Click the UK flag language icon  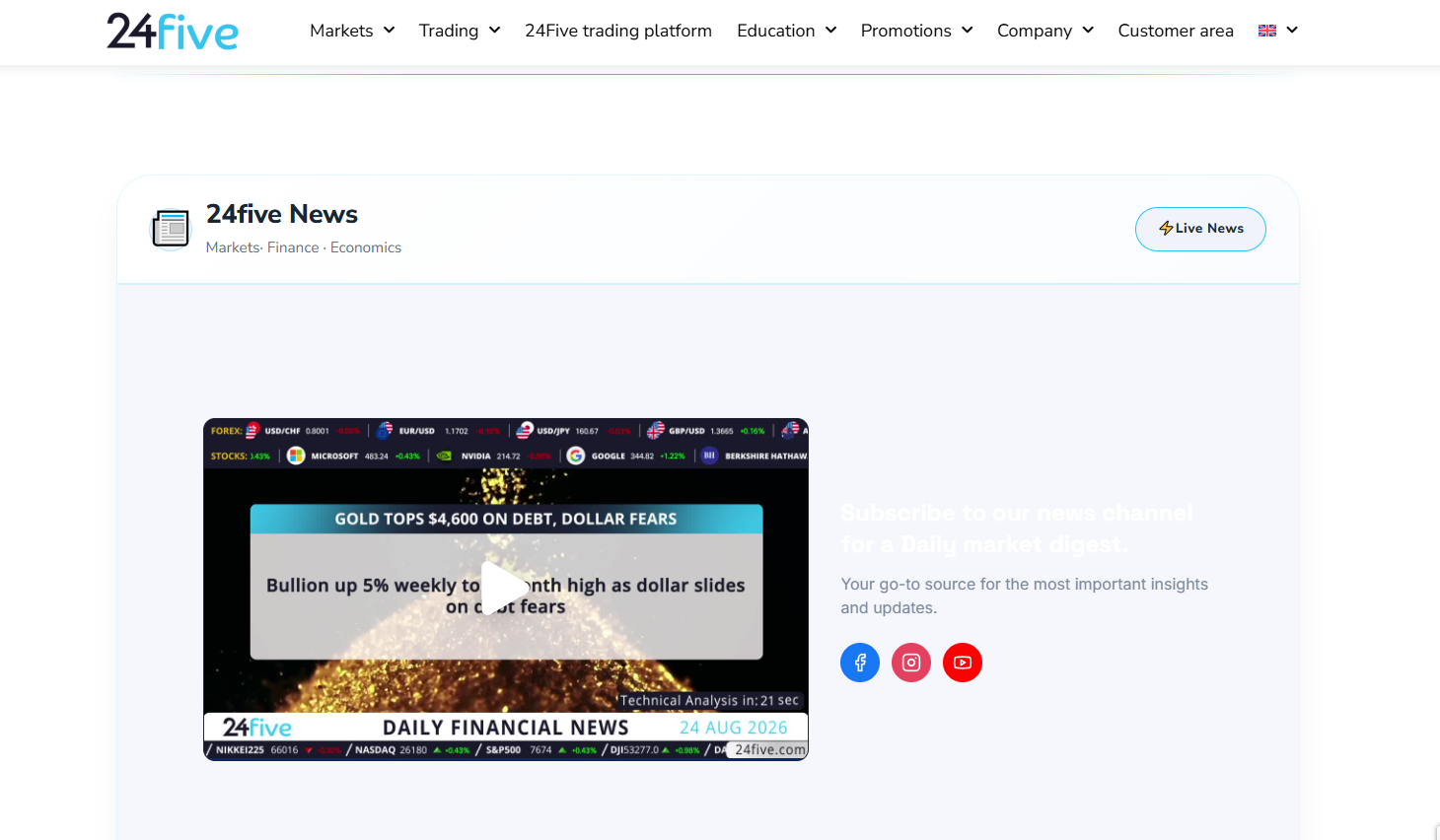click(1267, 31)
